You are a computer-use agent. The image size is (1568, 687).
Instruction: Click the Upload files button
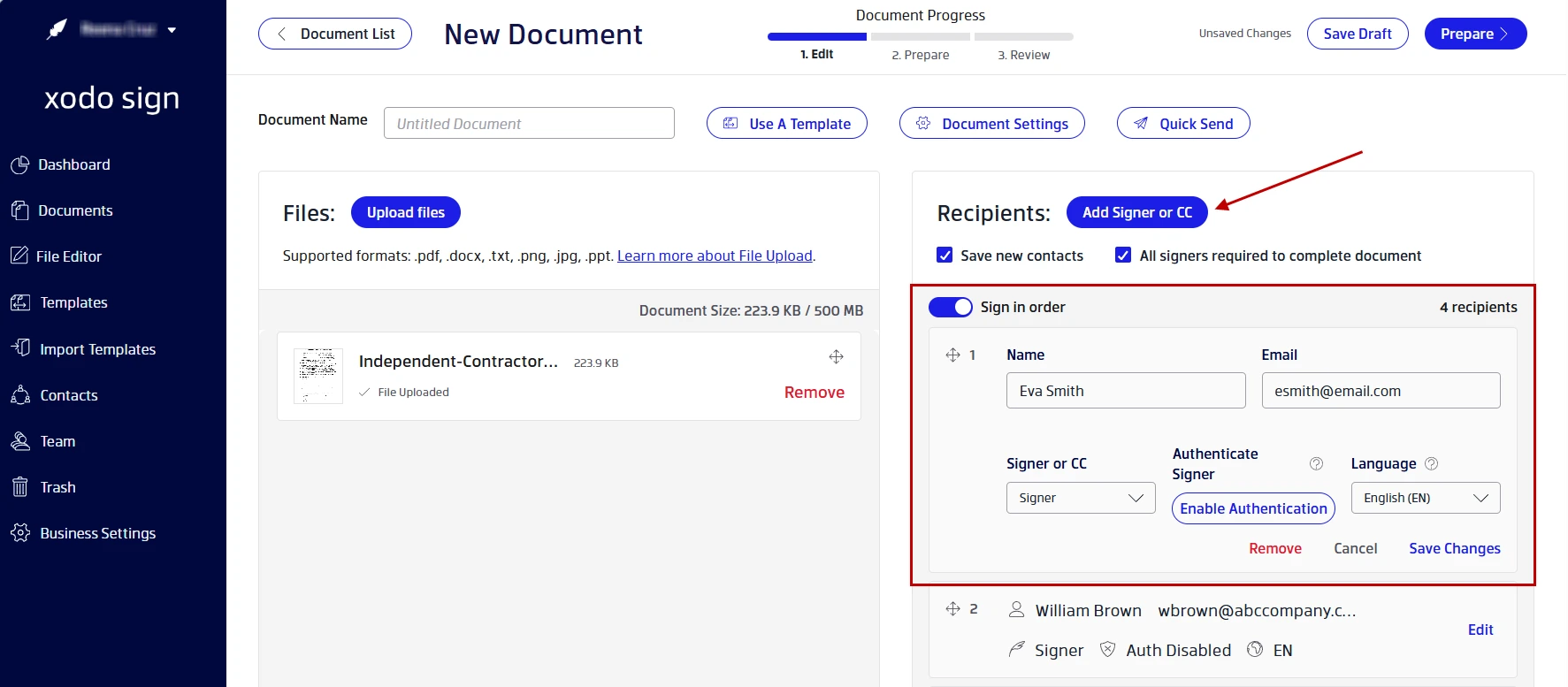tap(406, 212)
